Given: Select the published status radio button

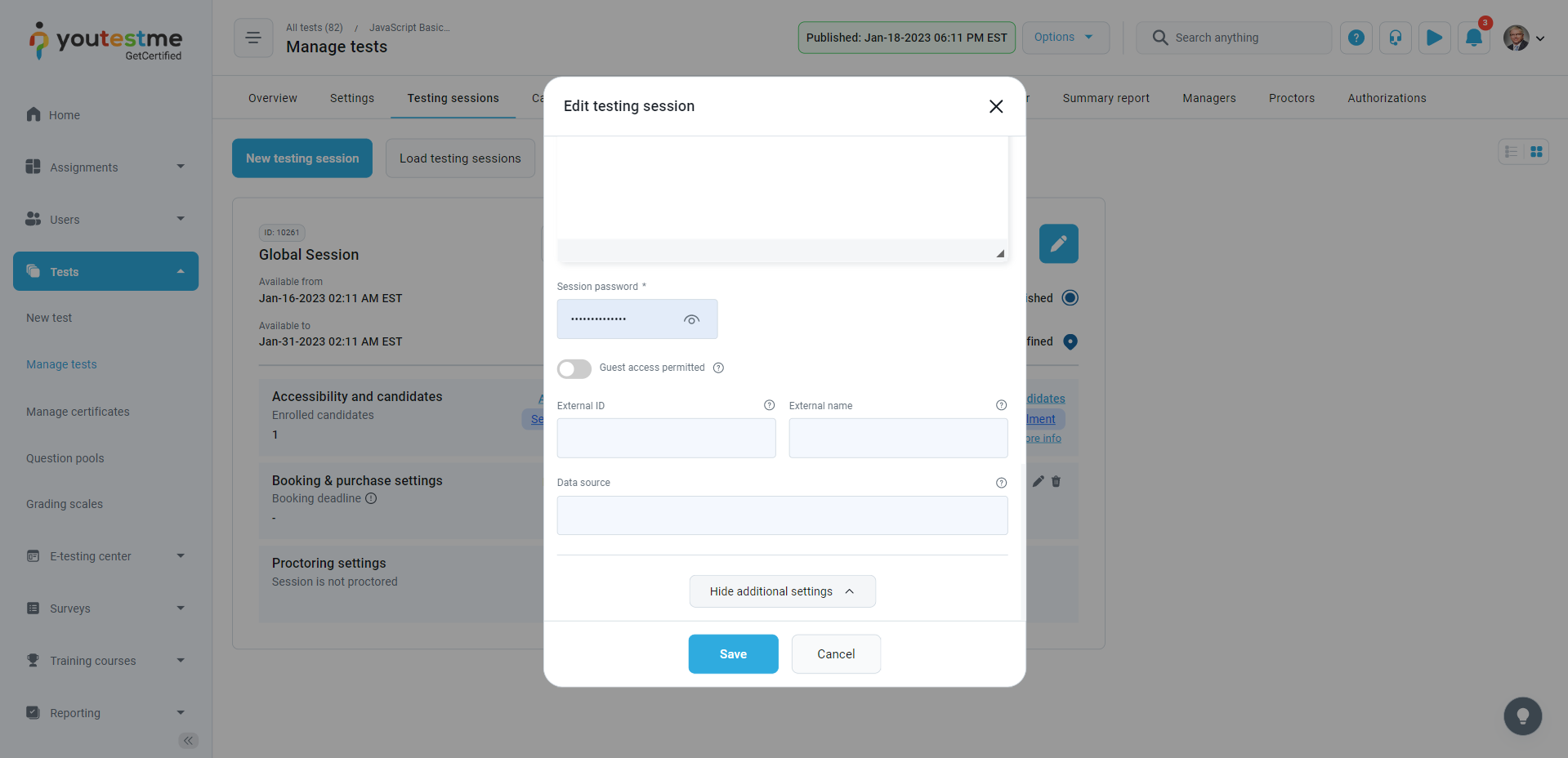Looking at the screenshot, I should click(1070, 298).
